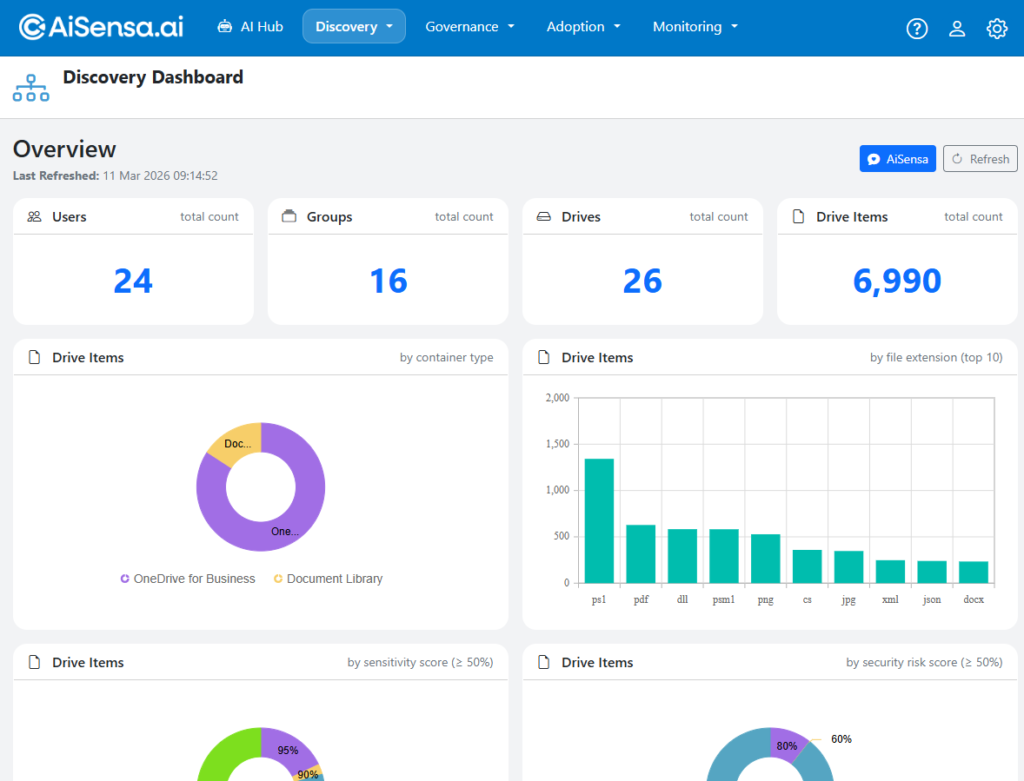Viewport: 1024px width, 781px height.
Task: Click the AiSensa.ai logo
Action: pos(101,27)
